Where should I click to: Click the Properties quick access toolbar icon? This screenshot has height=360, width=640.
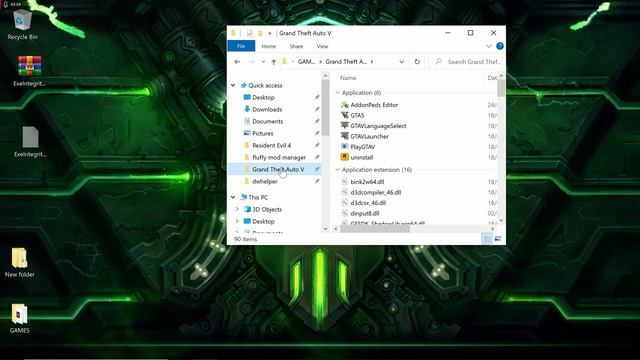click(x=249, y=33)
